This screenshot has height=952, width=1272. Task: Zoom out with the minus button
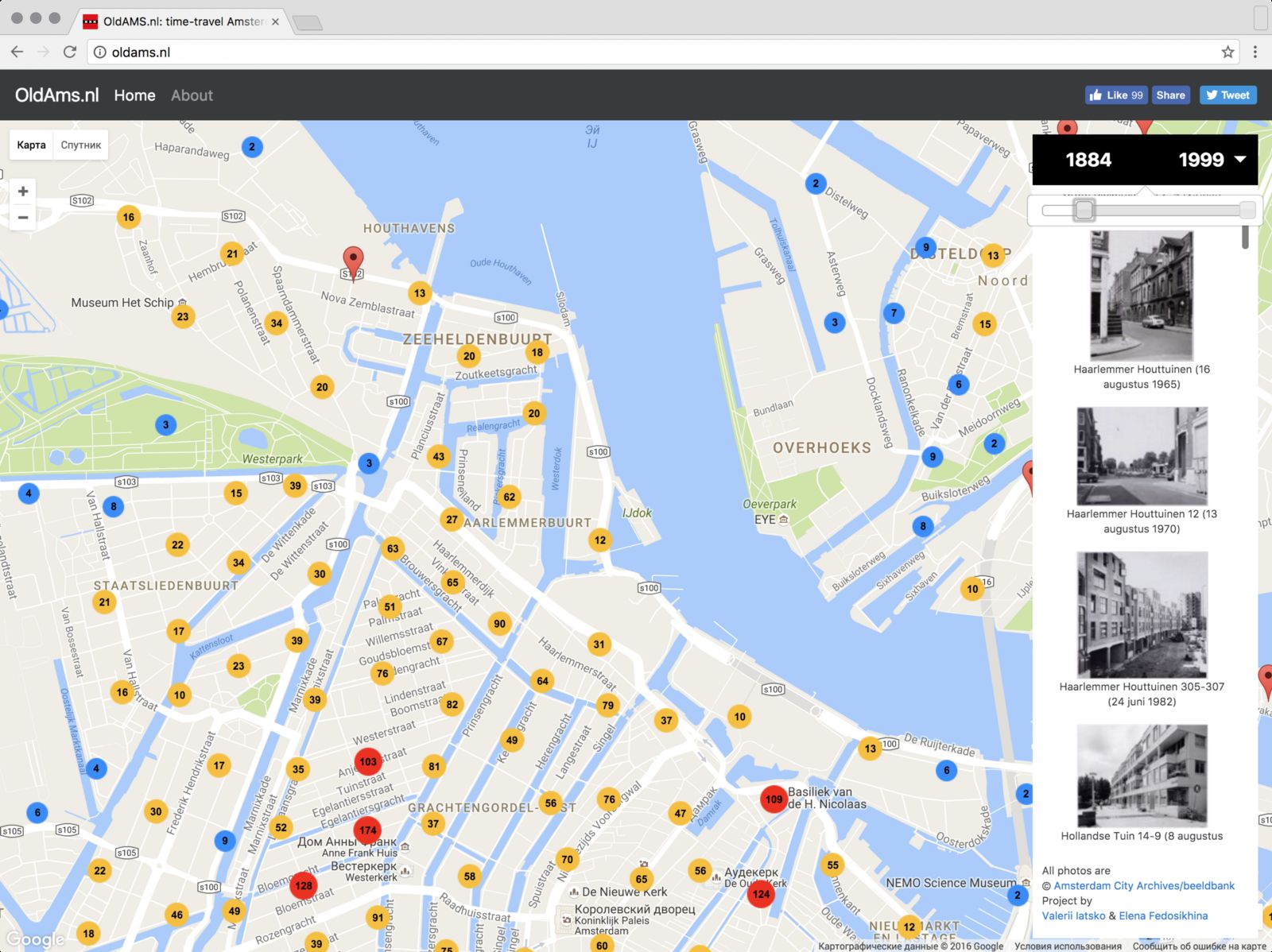click(23, 218)
